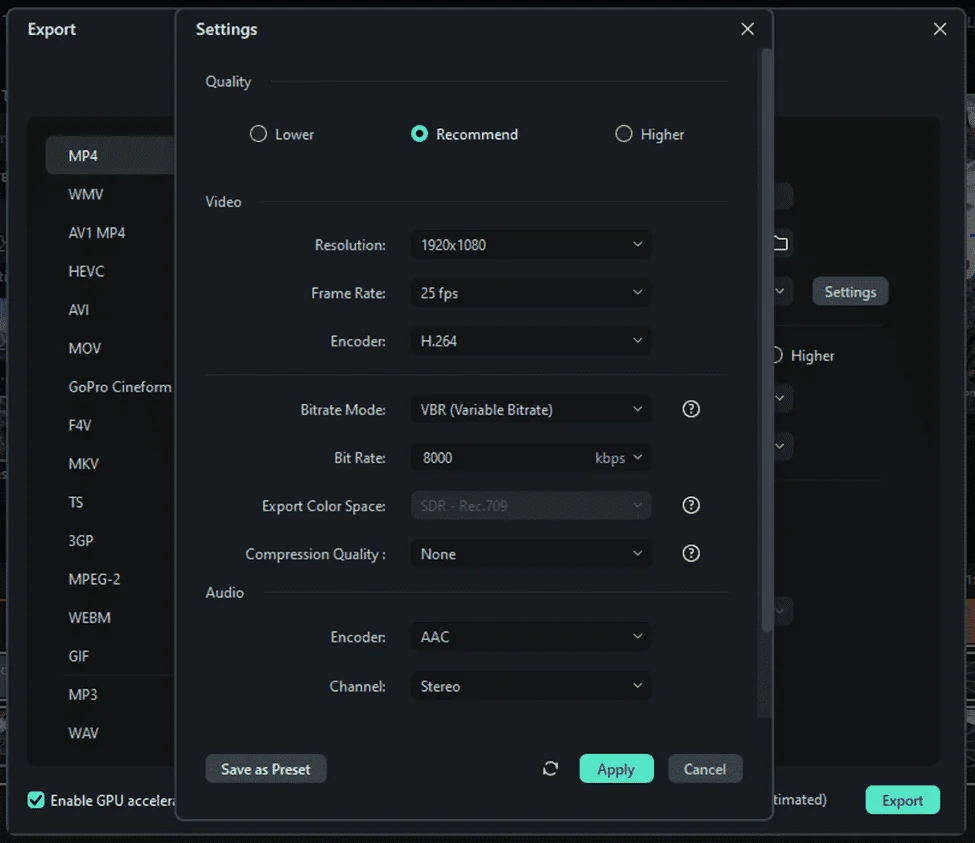Screen dimensions: 975x843
Task: Open the audio Encoder AAC dropdown
Action: [x=531, y=637]
